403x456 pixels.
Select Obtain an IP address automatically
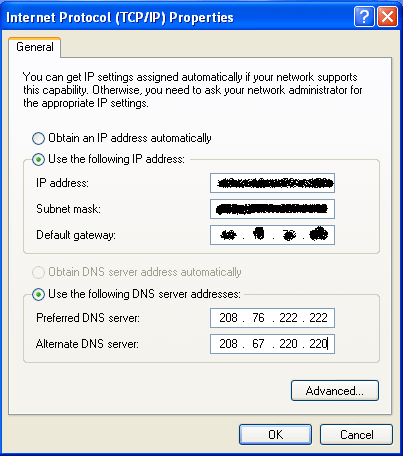tap(38, 138)
